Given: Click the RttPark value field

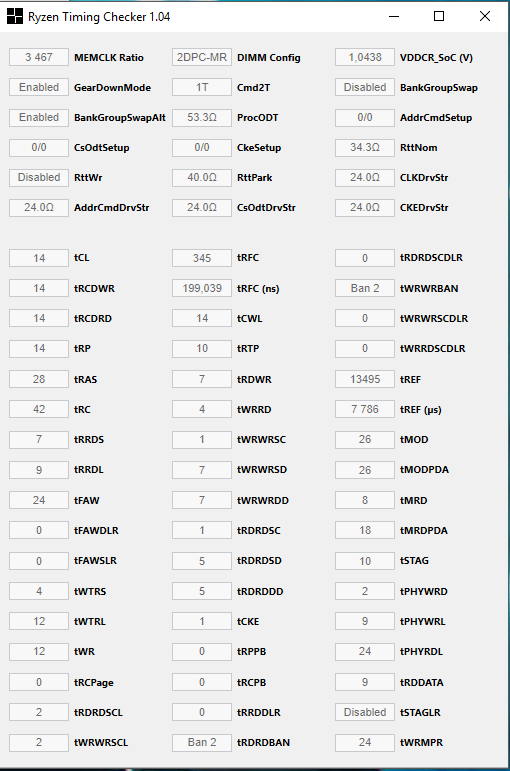Looking at the screenshot, I should pos(202,178).
